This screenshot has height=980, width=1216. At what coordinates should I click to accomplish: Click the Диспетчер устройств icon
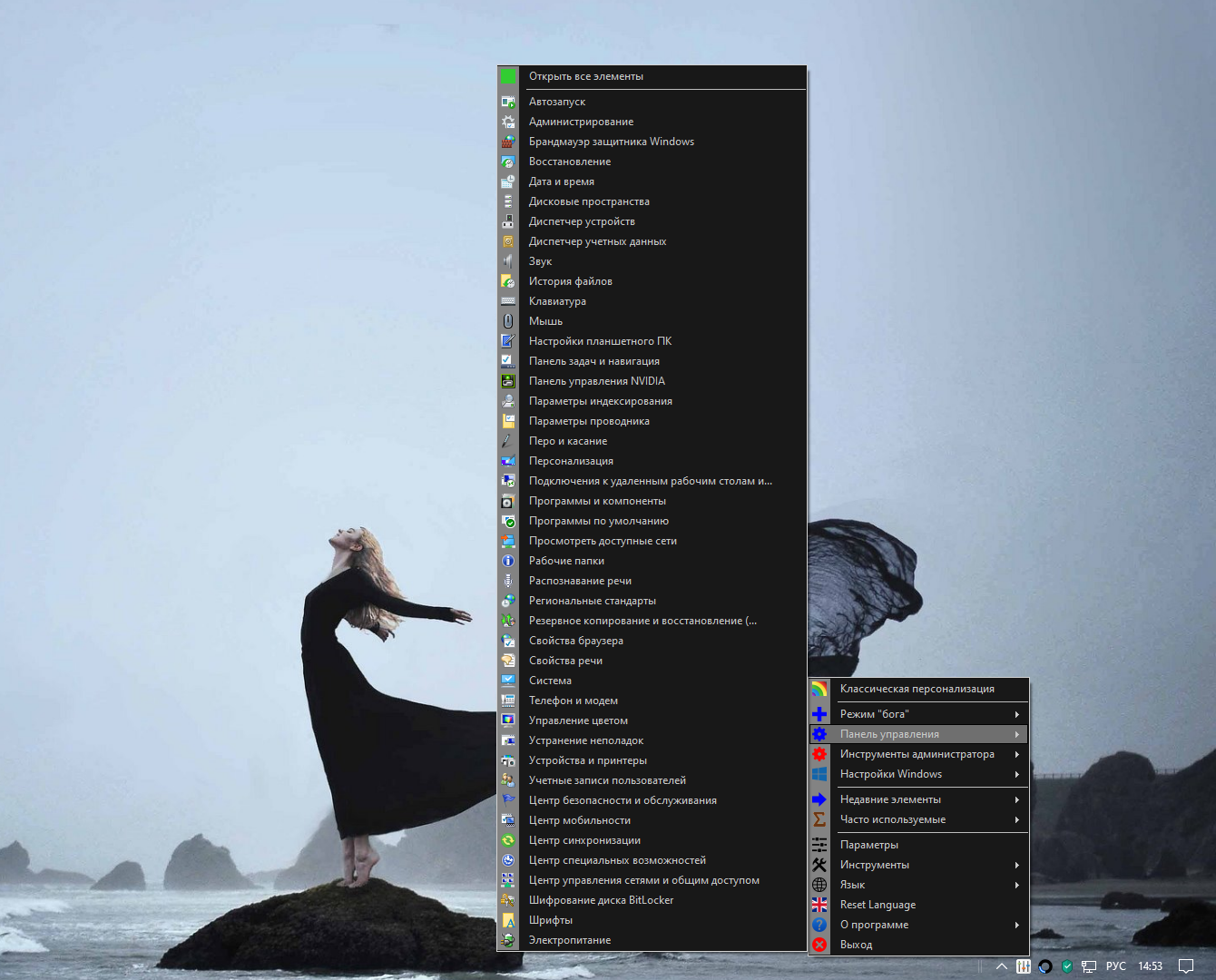coord(508,221)
